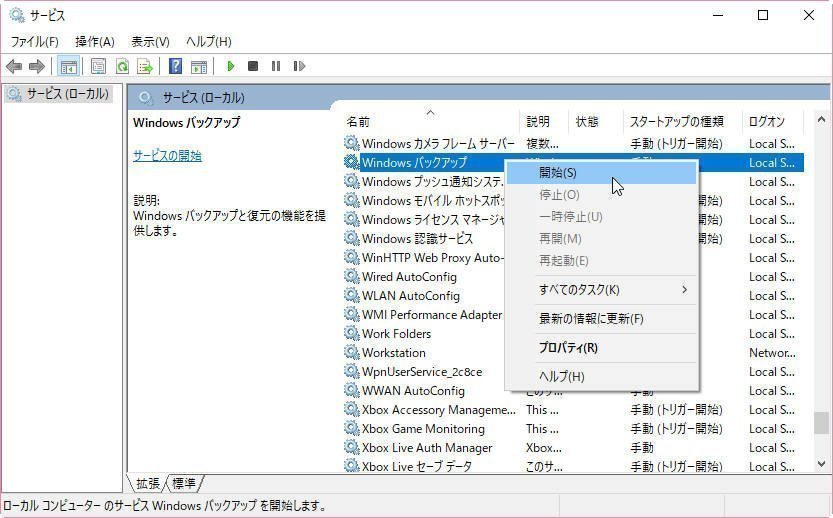Click the Stop Service square icon
Viewport: 833px width, 518px height.
click(x=253, y=66)
